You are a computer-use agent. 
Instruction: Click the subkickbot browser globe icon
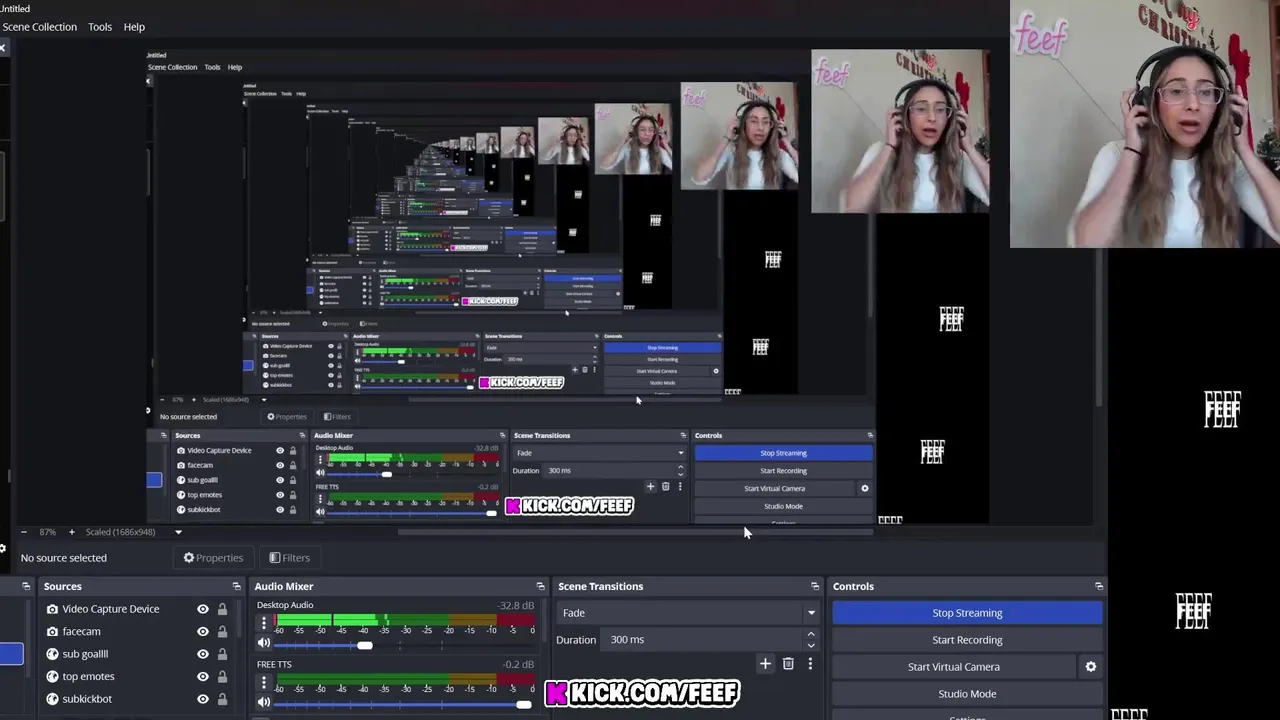[x=52, y=699]
